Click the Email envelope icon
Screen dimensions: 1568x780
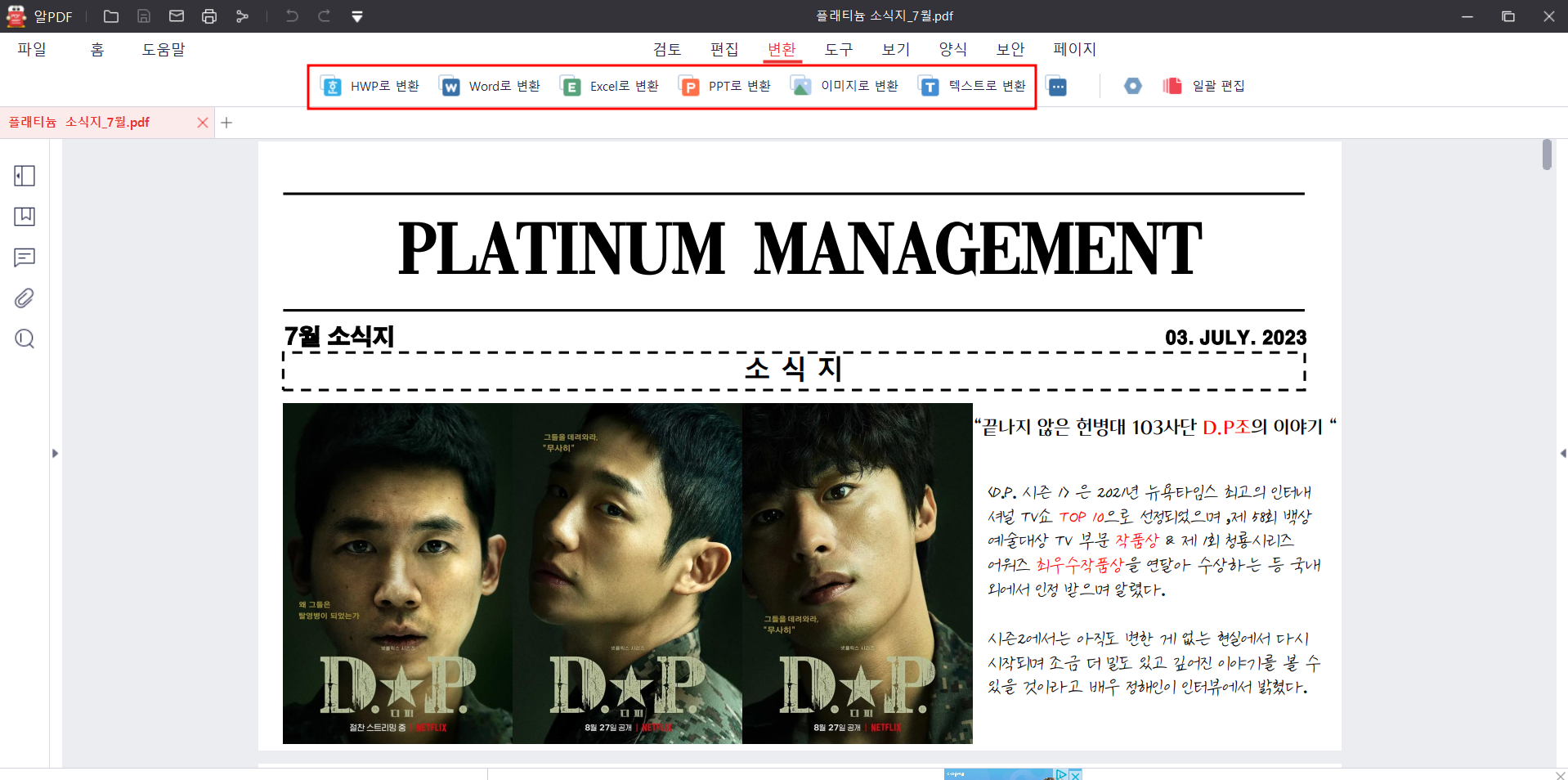pyautogui.click(x=177, y=16)
